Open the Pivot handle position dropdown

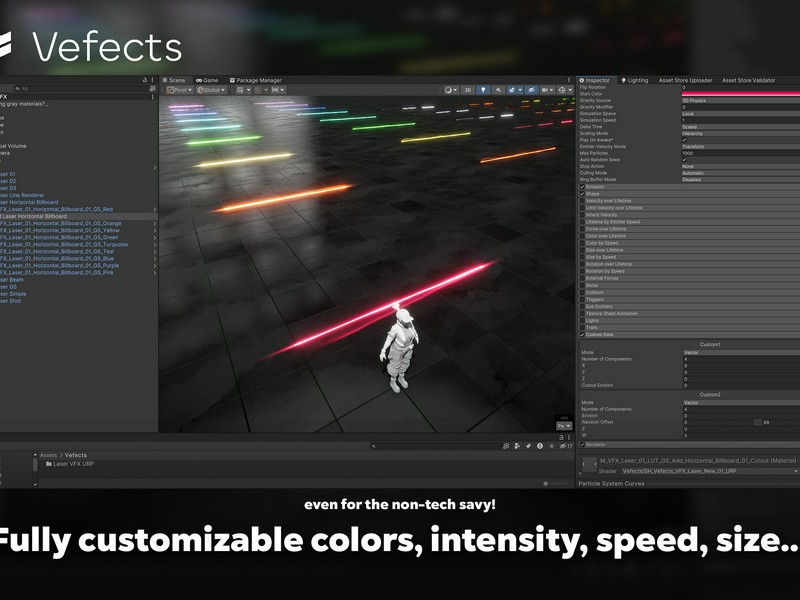180,90
